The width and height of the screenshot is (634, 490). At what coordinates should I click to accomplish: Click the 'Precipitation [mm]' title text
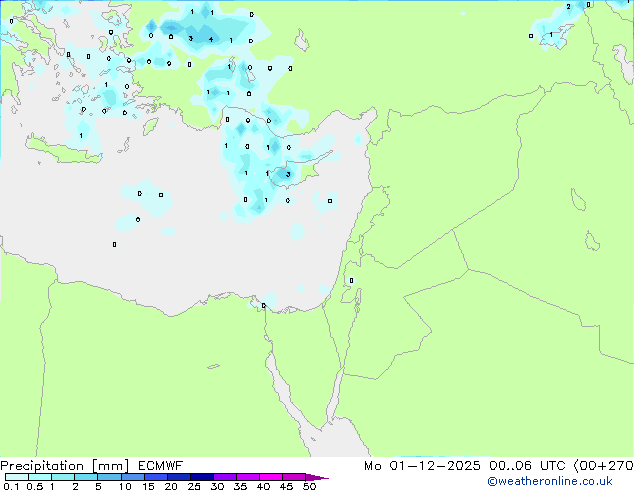tap(65, 466)
